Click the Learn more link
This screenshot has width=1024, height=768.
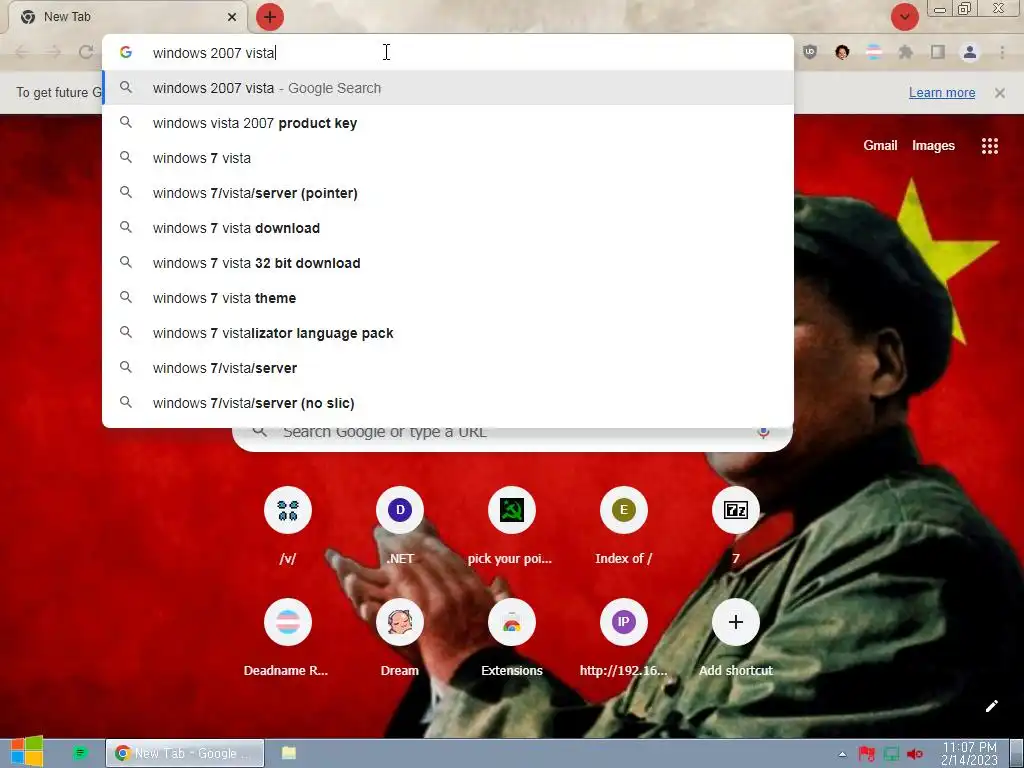coord(942,93)
